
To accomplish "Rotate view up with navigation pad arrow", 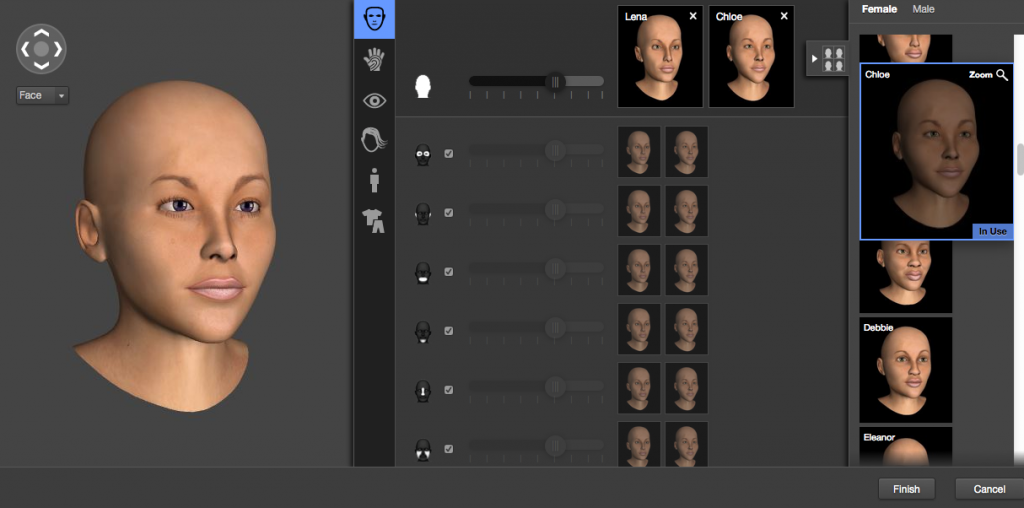I will click(x=41, y=32).
